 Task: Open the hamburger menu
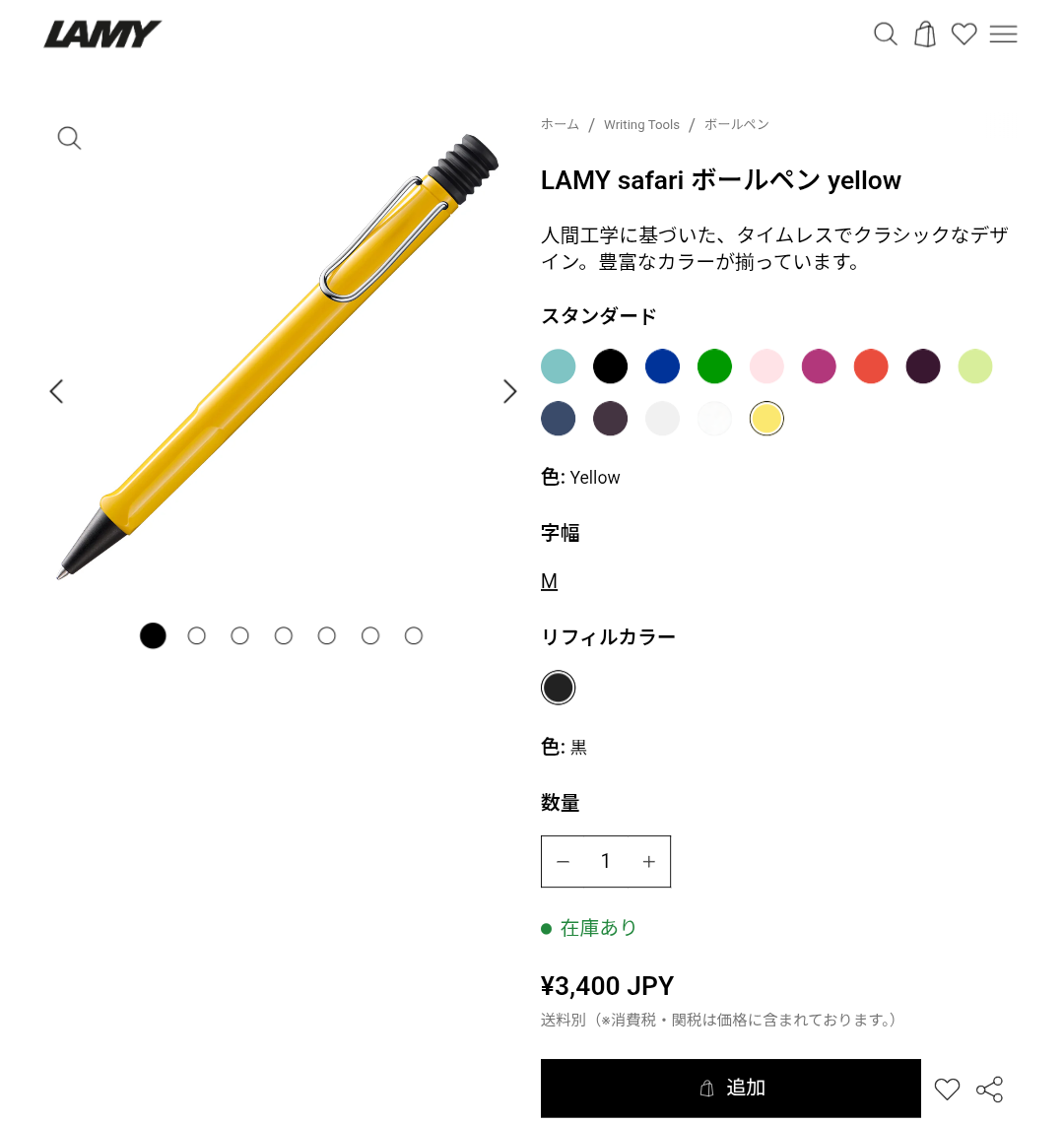1003,33
